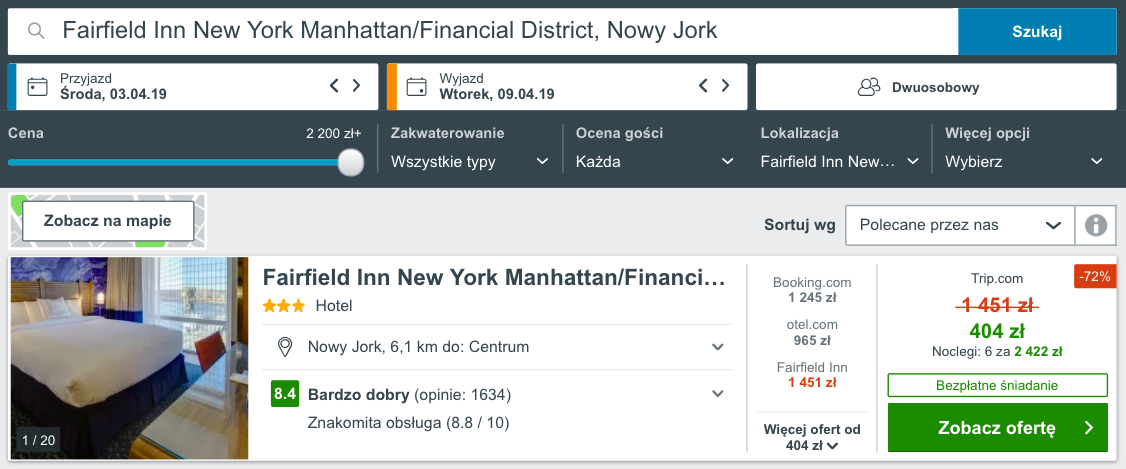Open the Fairfield Inn 1 451 zł offer
Viewport: 1126px width, 469px height.
point(812,375)
